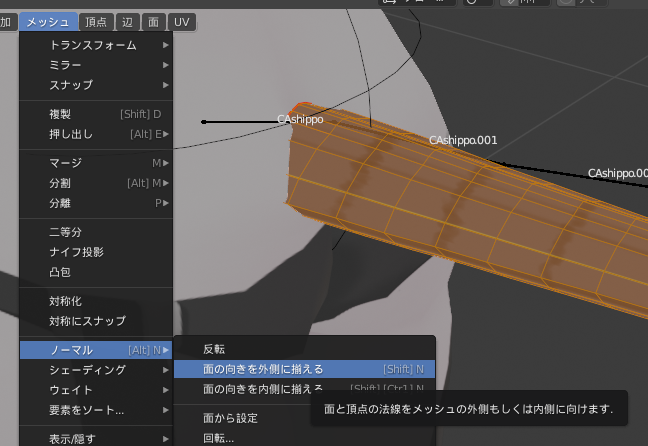
Task: Click the CAshippo bone label
Action: click(300, 119)
